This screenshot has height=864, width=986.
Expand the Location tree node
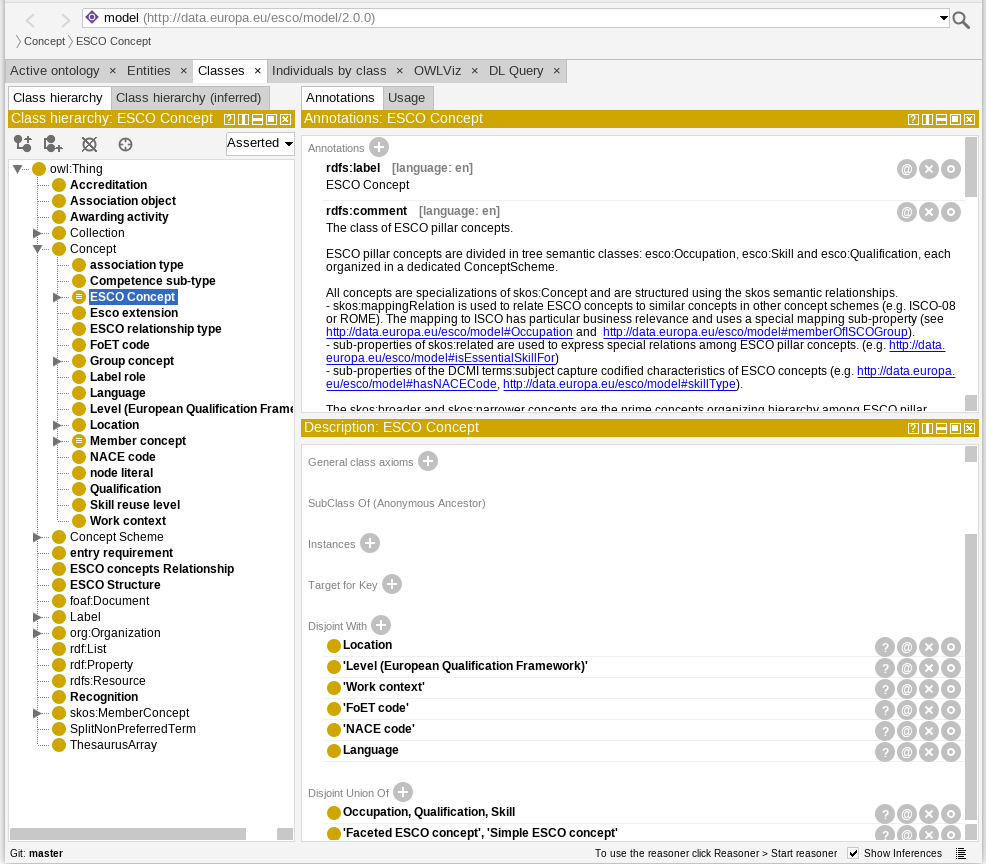57,425
